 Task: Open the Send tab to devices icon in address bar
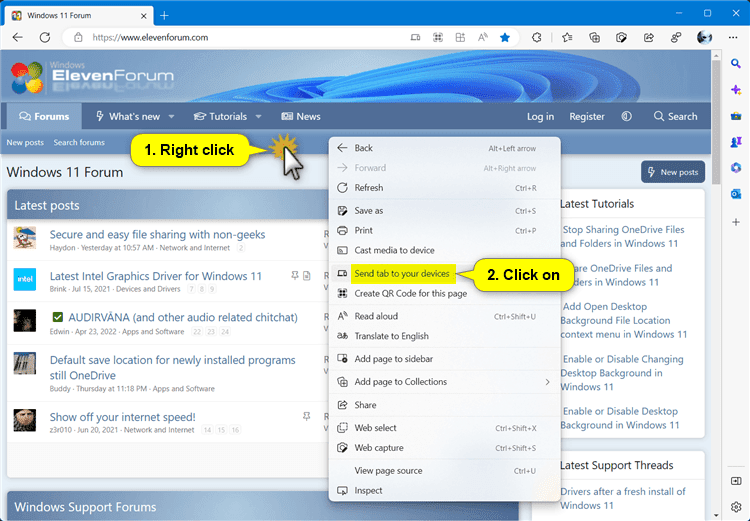pos(415,37)
